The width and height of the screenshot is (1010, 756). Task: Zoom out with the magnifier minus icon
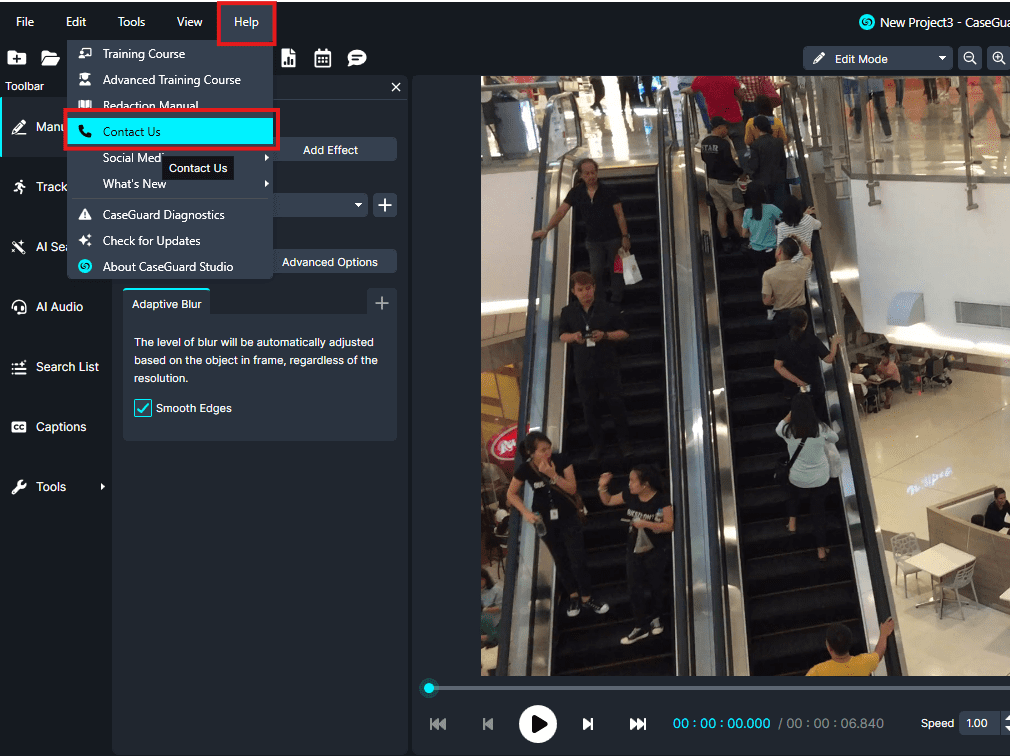pyautogui.click(x=970, y=58)
